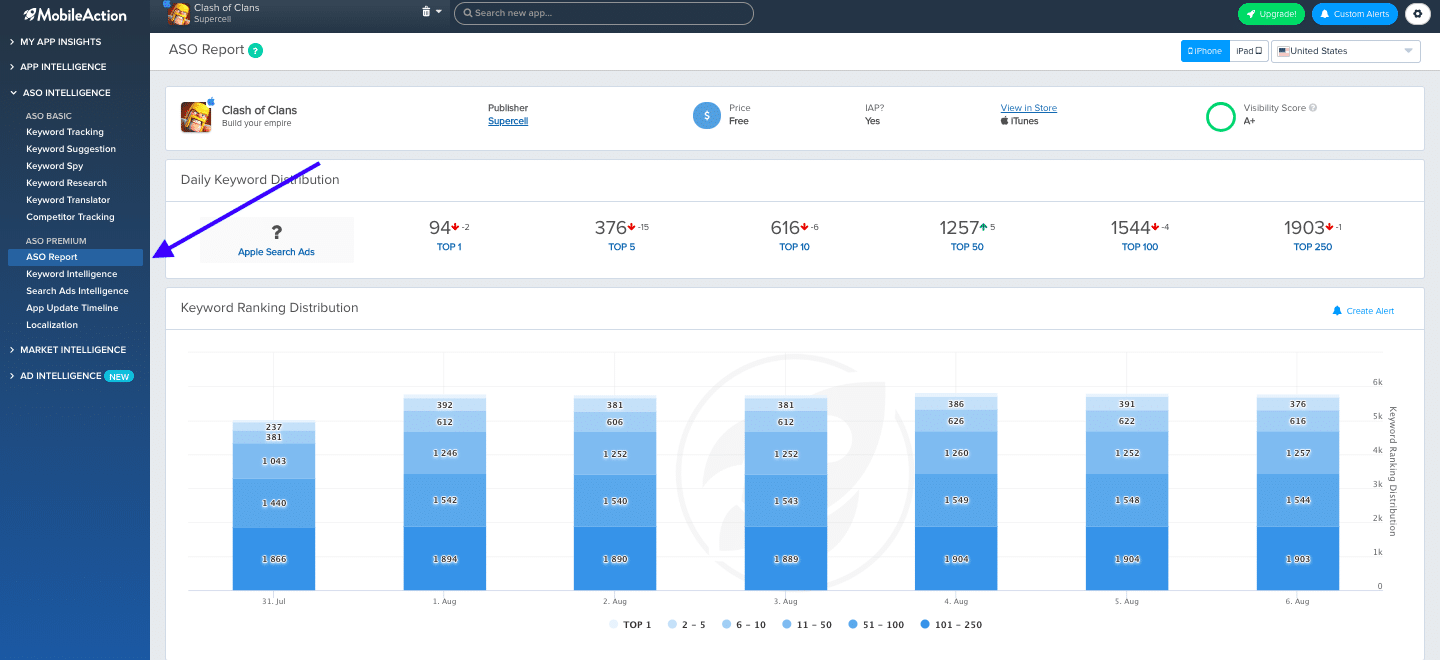Viewport: 1440px width, 660px height.
Task: Click the Upgrade! button
Action: 1272,14
